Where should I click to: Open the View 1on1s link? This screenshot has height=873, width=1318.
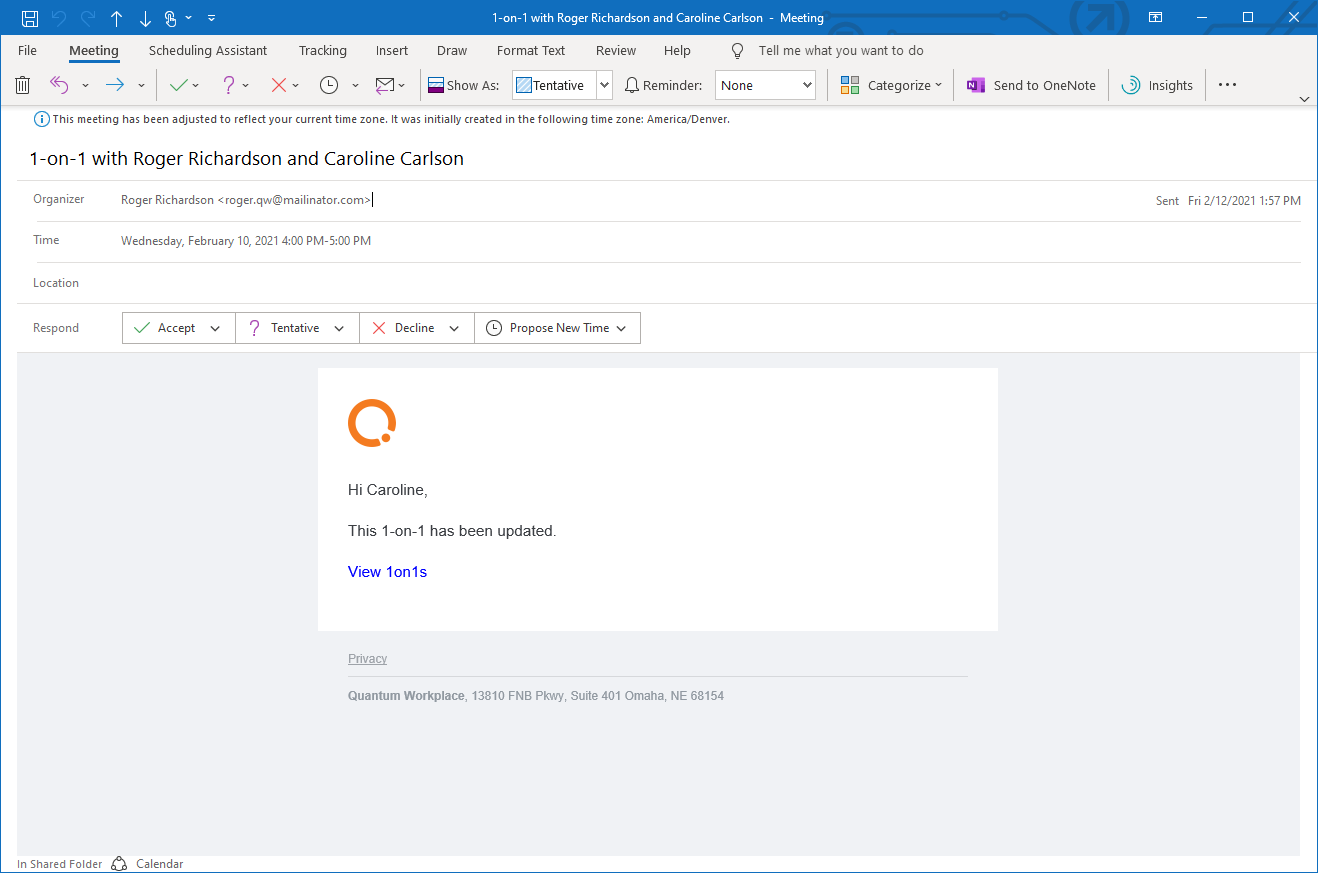(x=387, y=572)
